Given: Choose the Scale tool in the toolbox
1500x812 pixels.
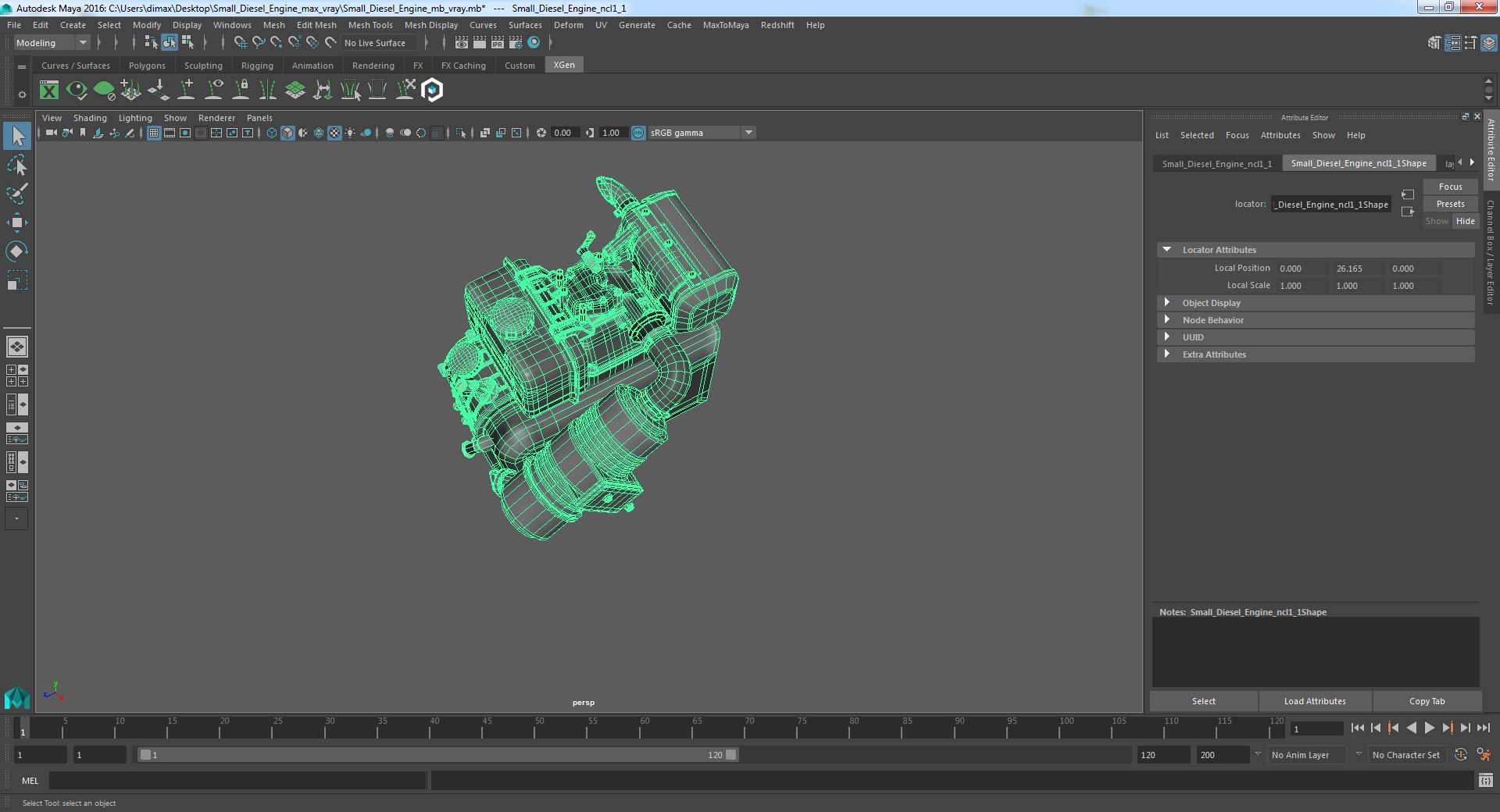Looking at the screenshot, I should (16, 280).
